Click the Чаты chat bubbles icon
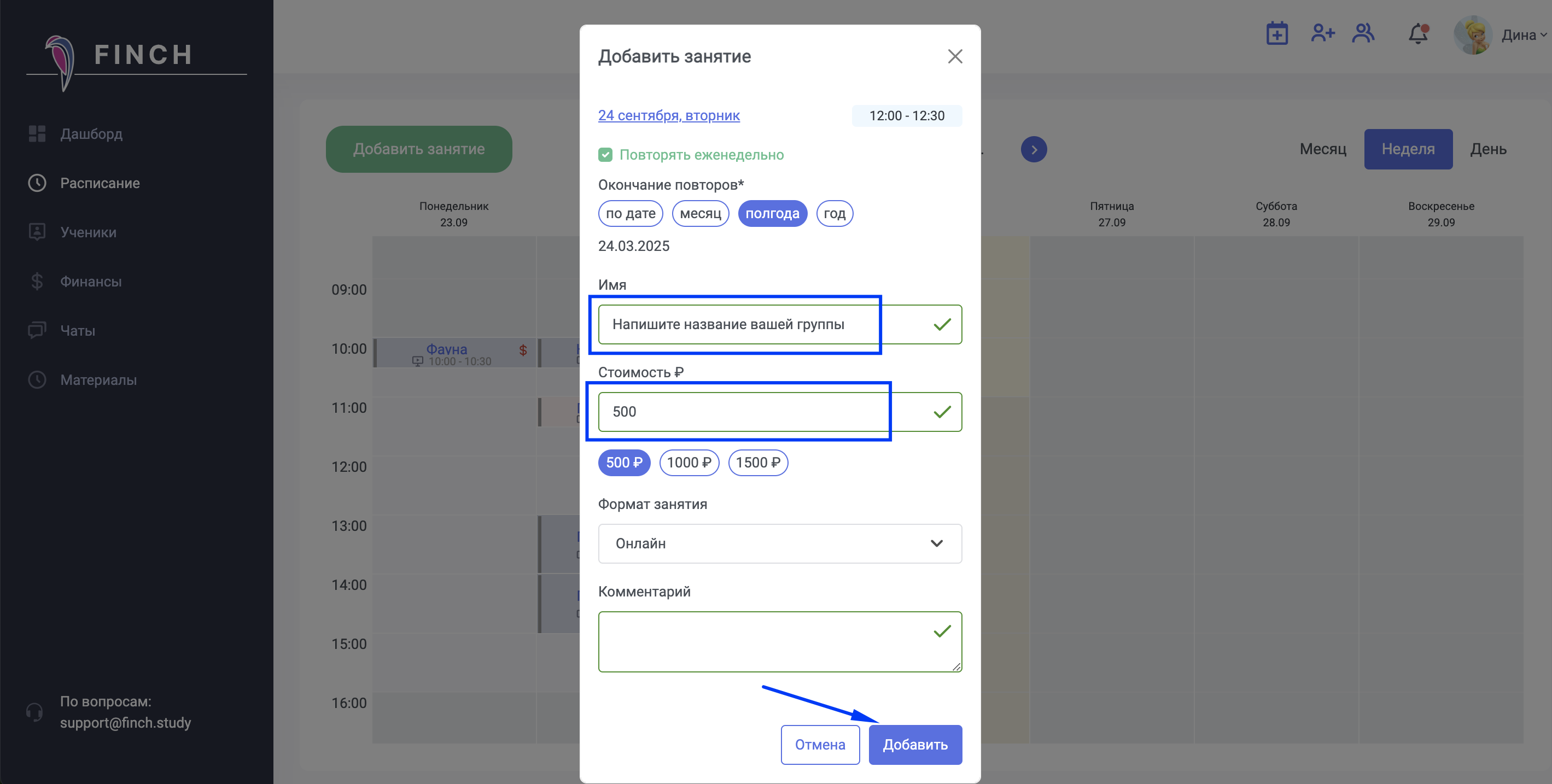Image resolution: width=1552 pixels, height=784 pixels. click(x=37, y=330)
